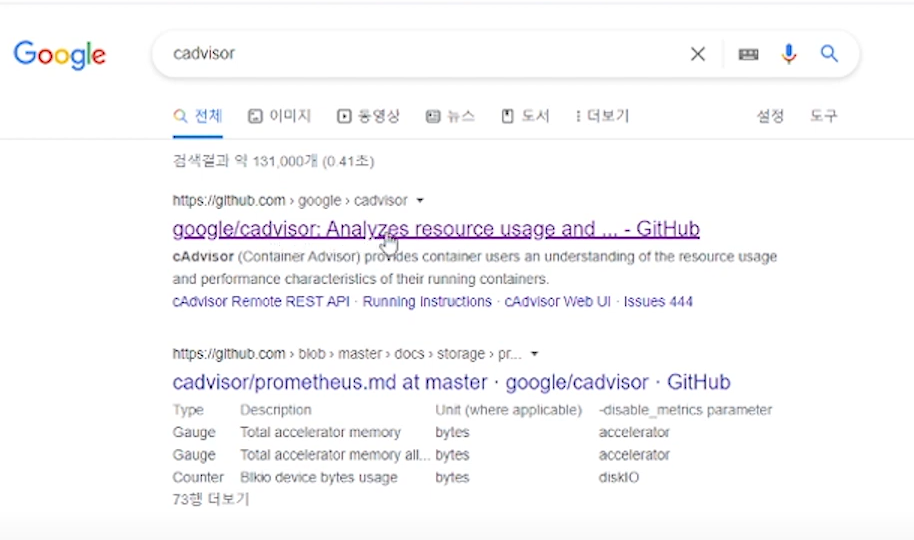Open cAdvisor Remote REST API sitelink

tap(261, 301)
